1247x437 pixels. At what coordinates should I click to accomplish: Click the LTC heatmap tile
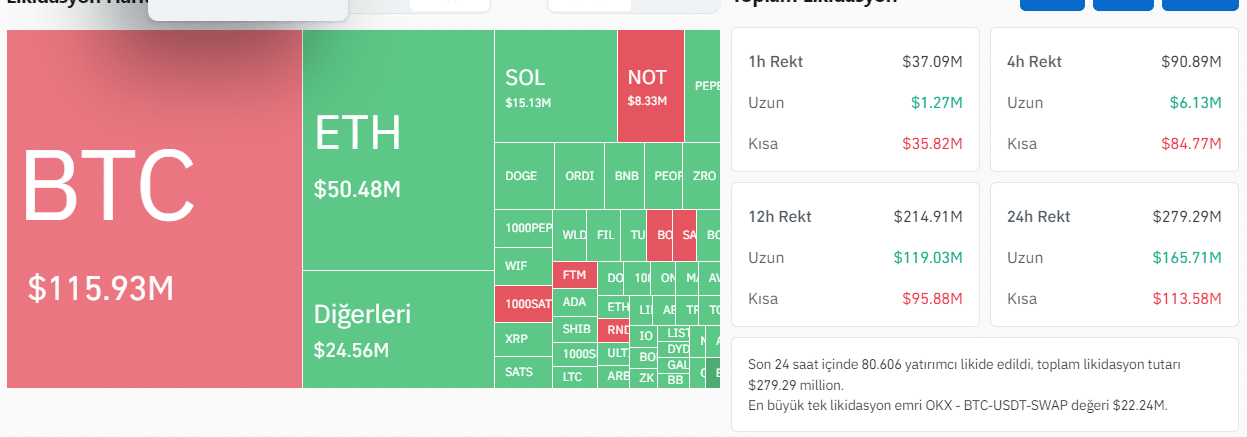point(572,377)
